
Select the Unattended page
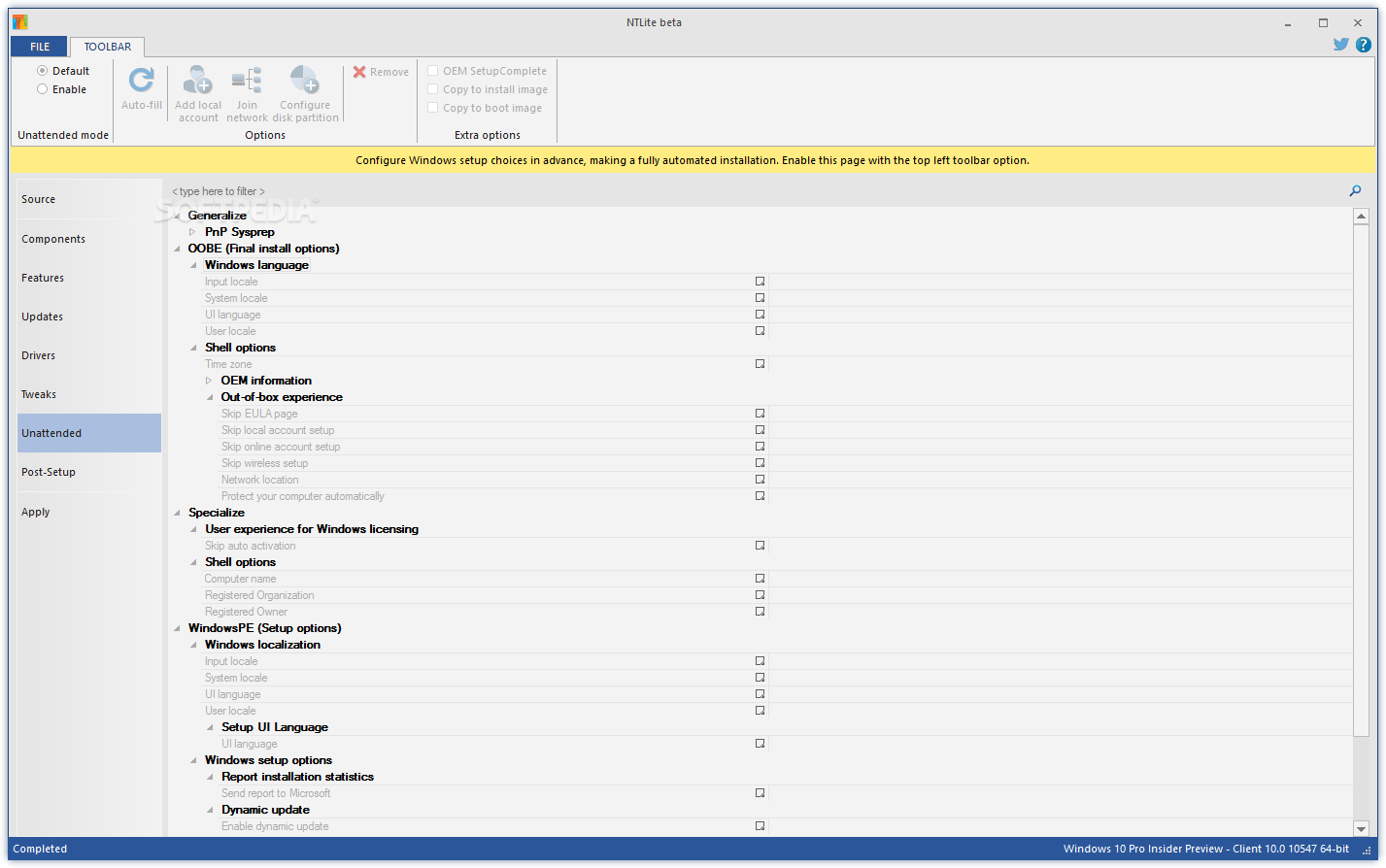tap(89, 433)
